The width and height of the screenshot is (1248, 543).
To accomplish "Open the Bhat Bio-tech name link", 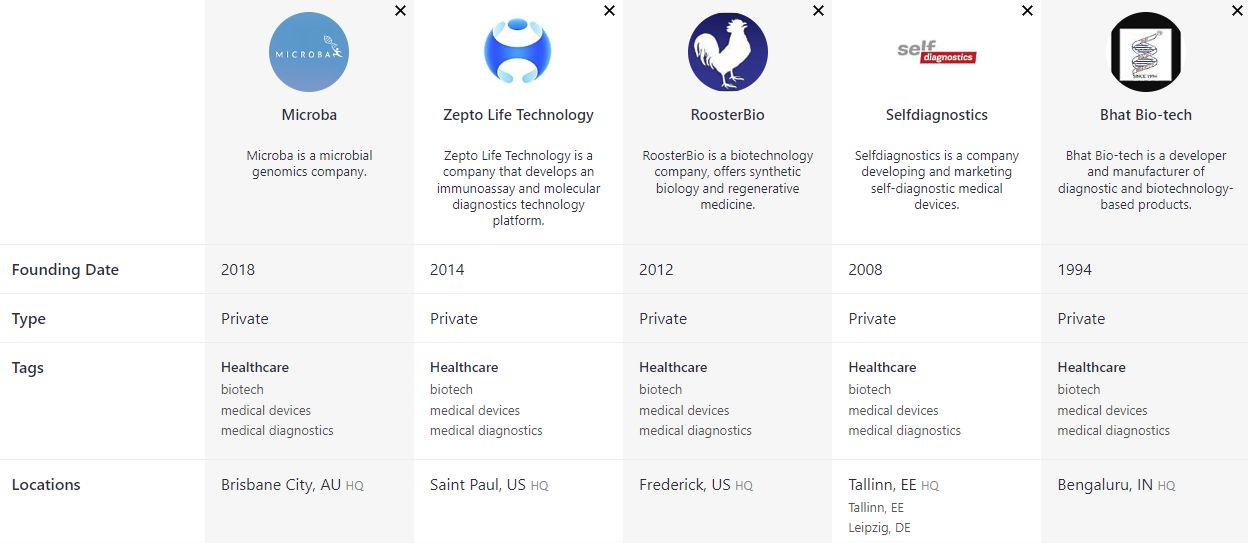I will click(x=1146, y=115).
